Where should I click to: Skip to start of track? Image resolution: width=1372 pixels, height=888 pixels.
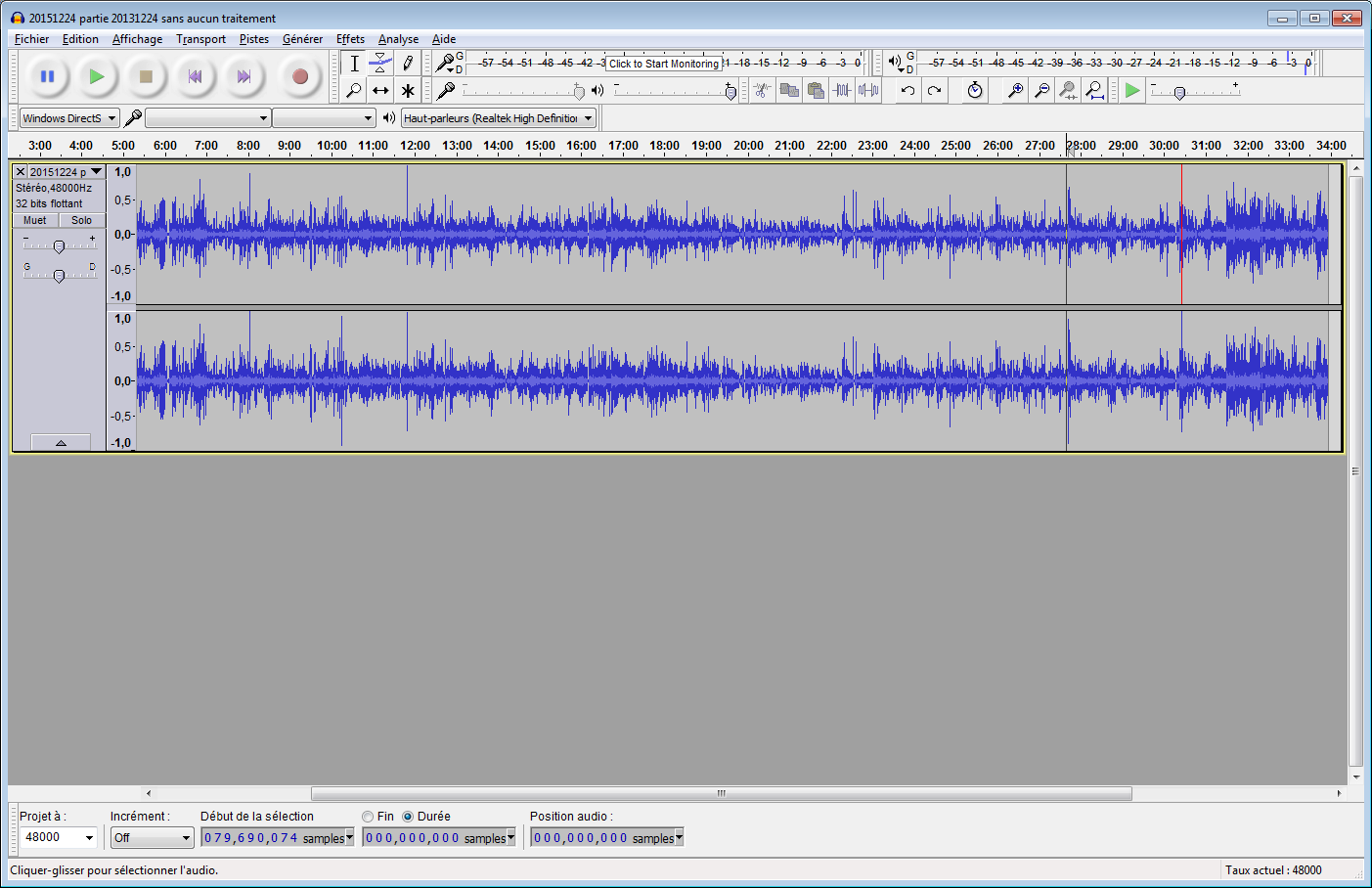click(x=195, y=76)
